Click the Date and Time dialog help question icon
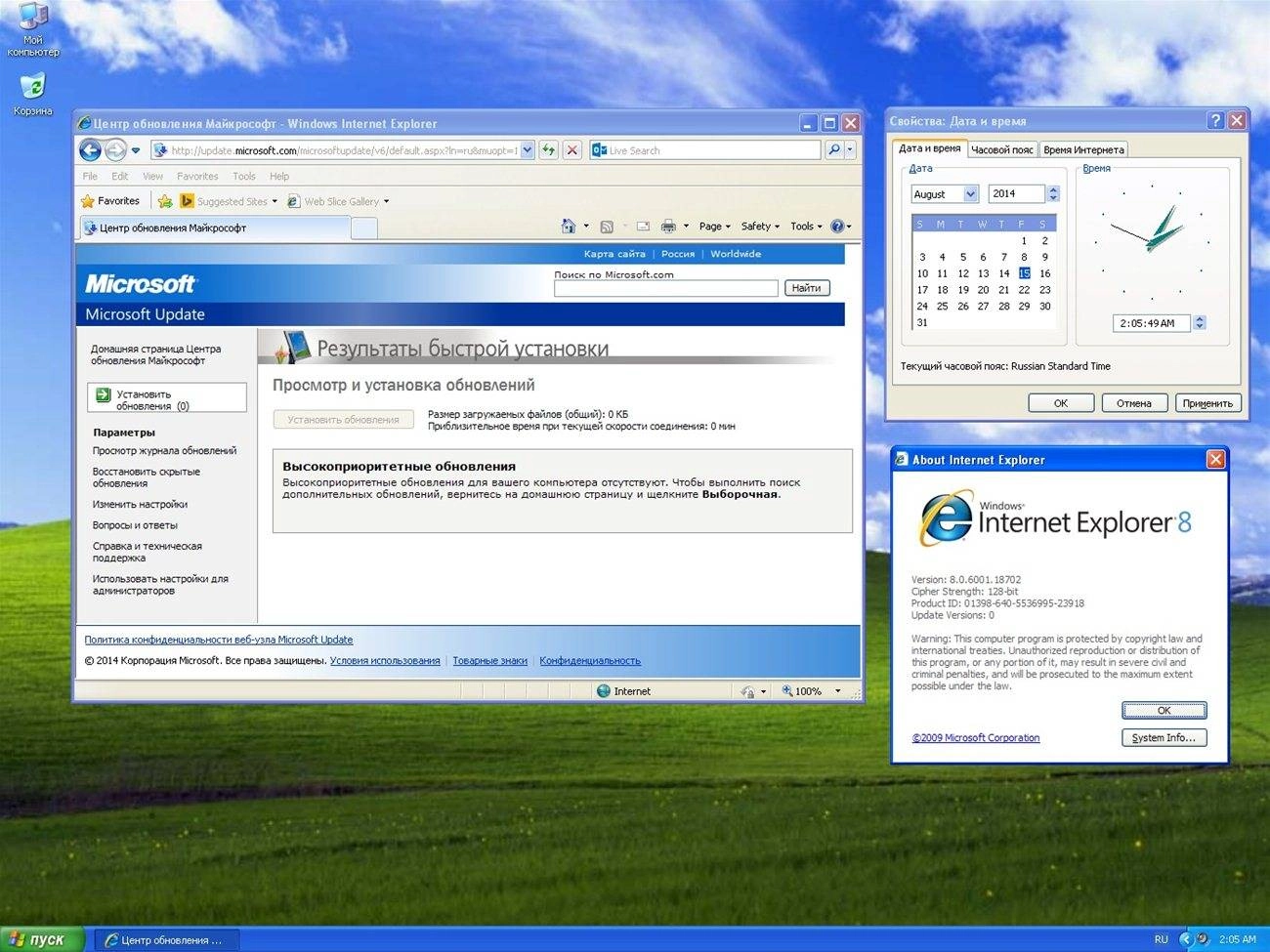 pos(1215,121)
